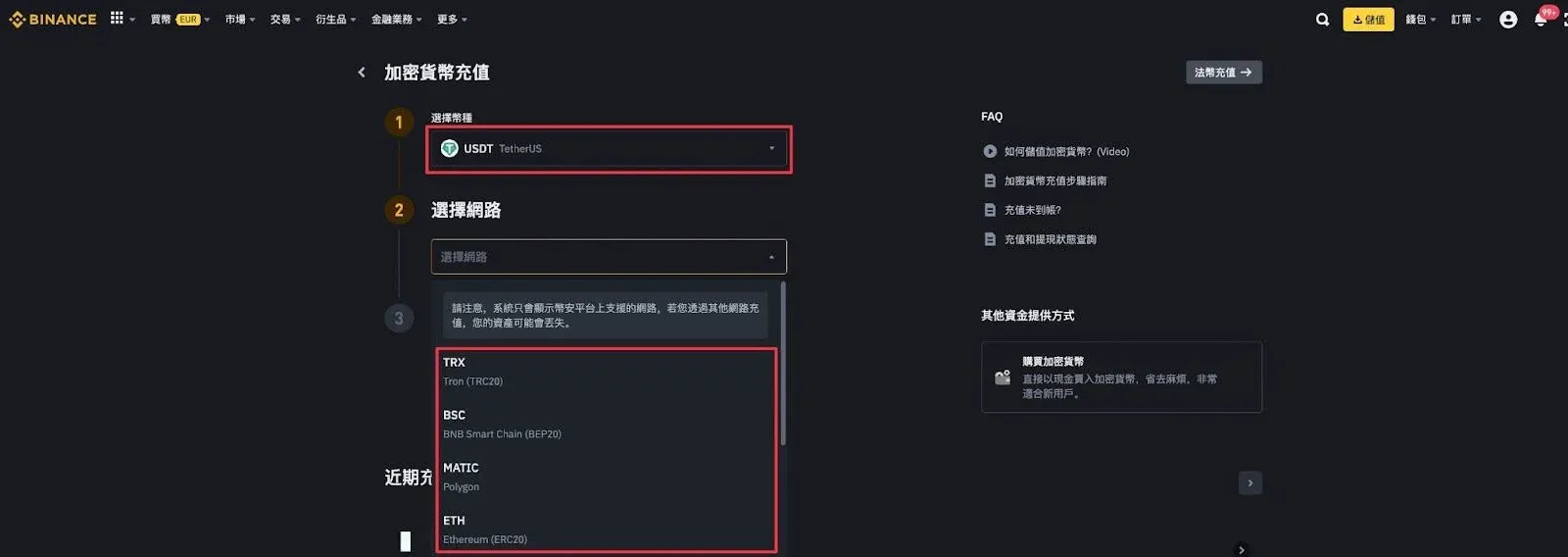Open the 購買加密貨幣 card
Image resolution: width=1568 pixels, height=557 pixels.
click(x=1122, y=378)
